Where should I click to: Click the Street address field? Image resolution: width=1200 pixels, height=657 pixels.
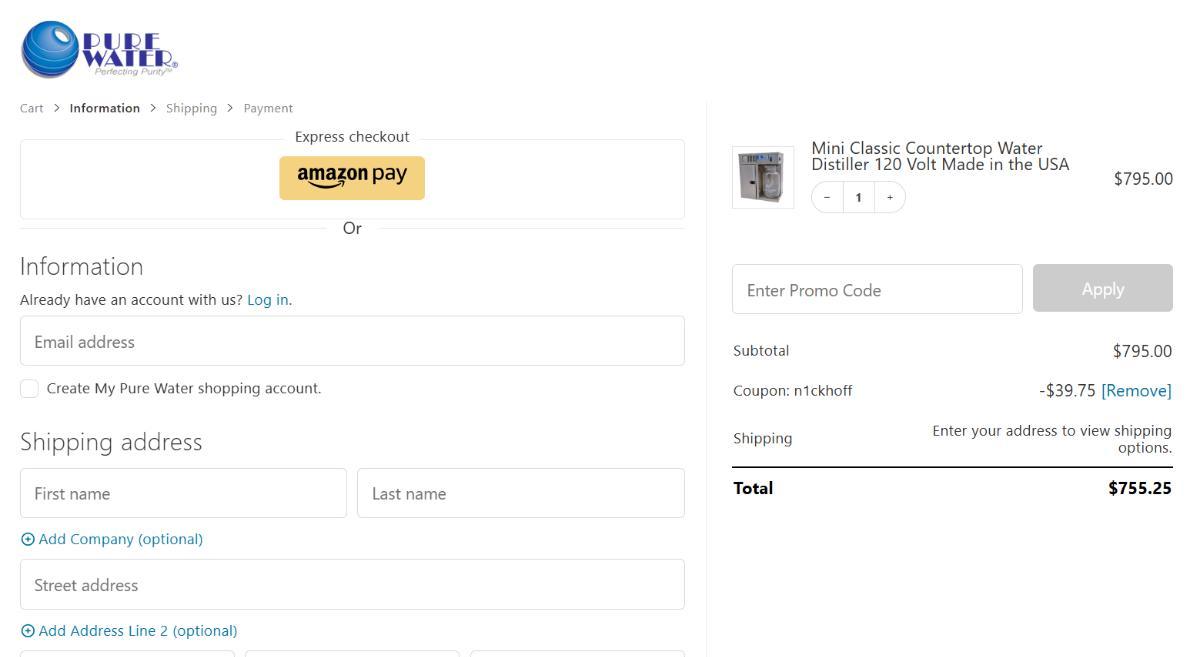352,585
